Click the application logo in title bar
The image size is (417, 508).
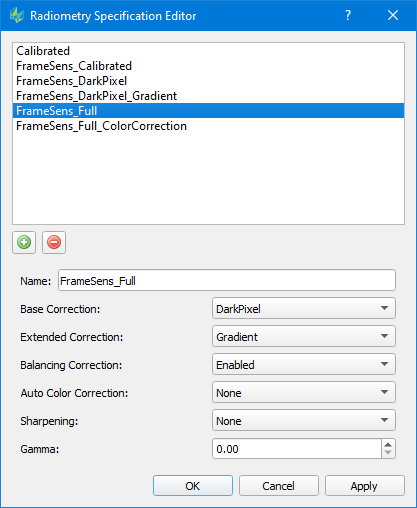tap(17, 15)
